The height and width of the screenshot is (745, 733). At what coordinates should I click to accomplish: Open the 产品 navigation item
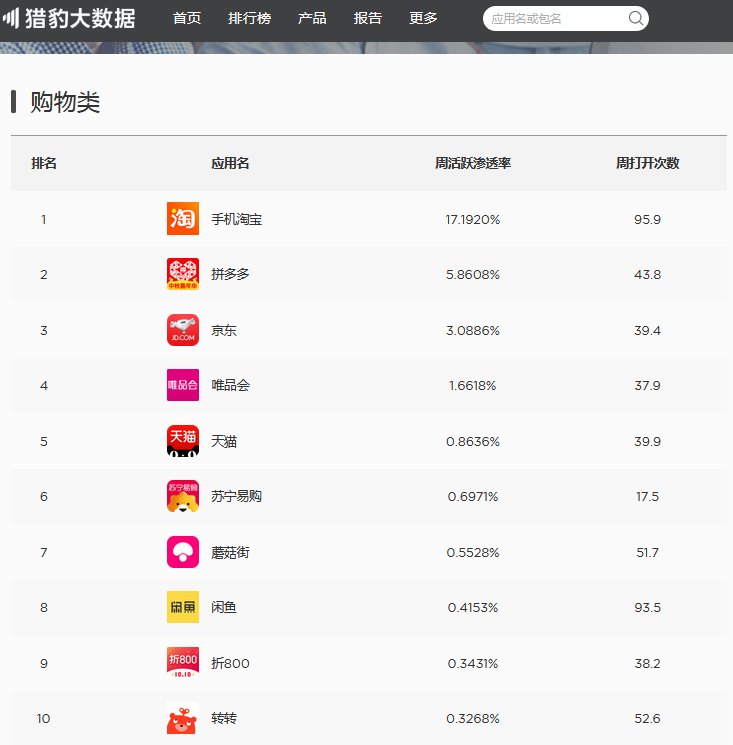pyautogui.click(x=312, y=18)
